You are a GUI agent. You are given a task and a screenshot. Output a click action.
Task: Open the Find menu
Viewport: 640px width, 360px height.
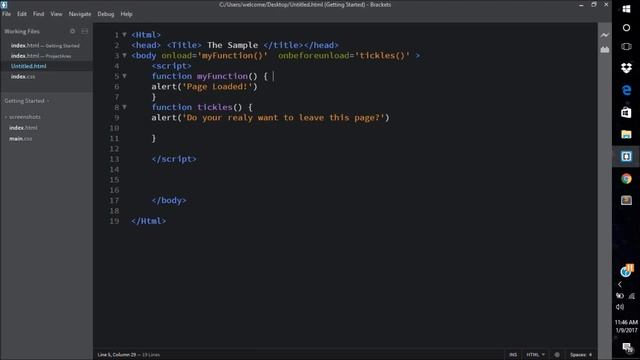[x=38, y=14]
